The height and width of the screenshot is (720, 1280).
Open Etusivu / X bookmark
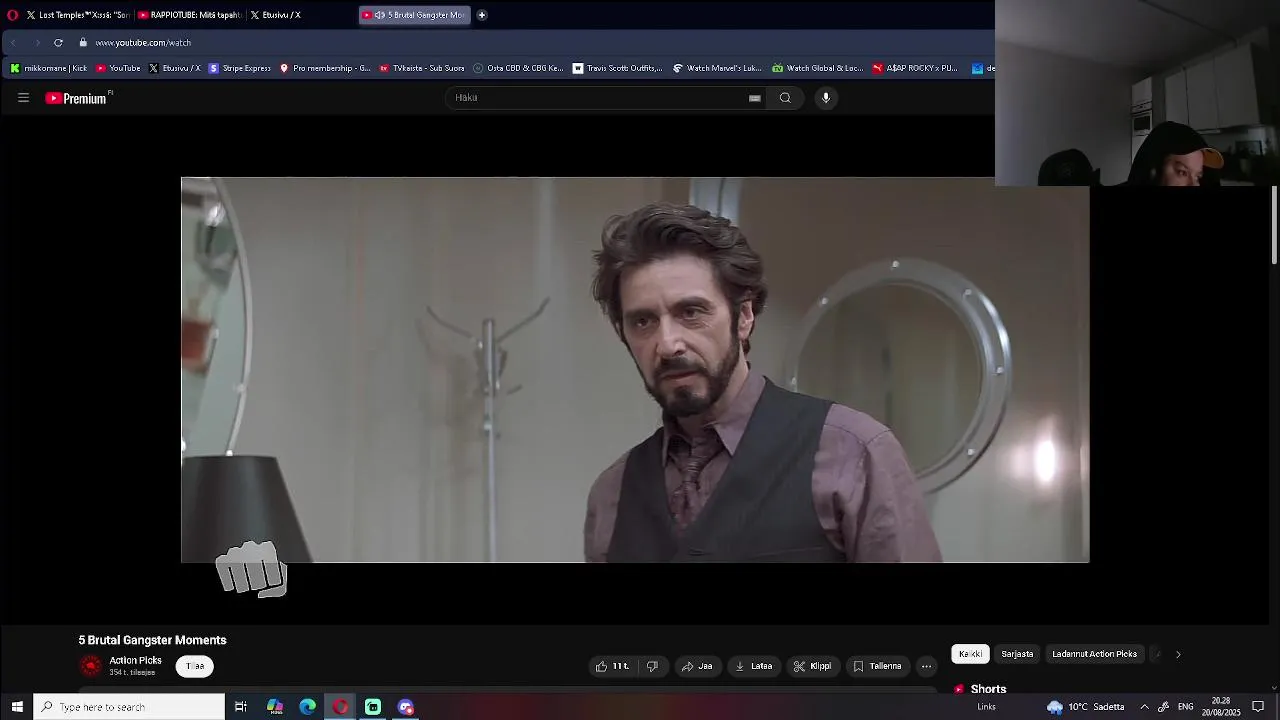[175, 68]
